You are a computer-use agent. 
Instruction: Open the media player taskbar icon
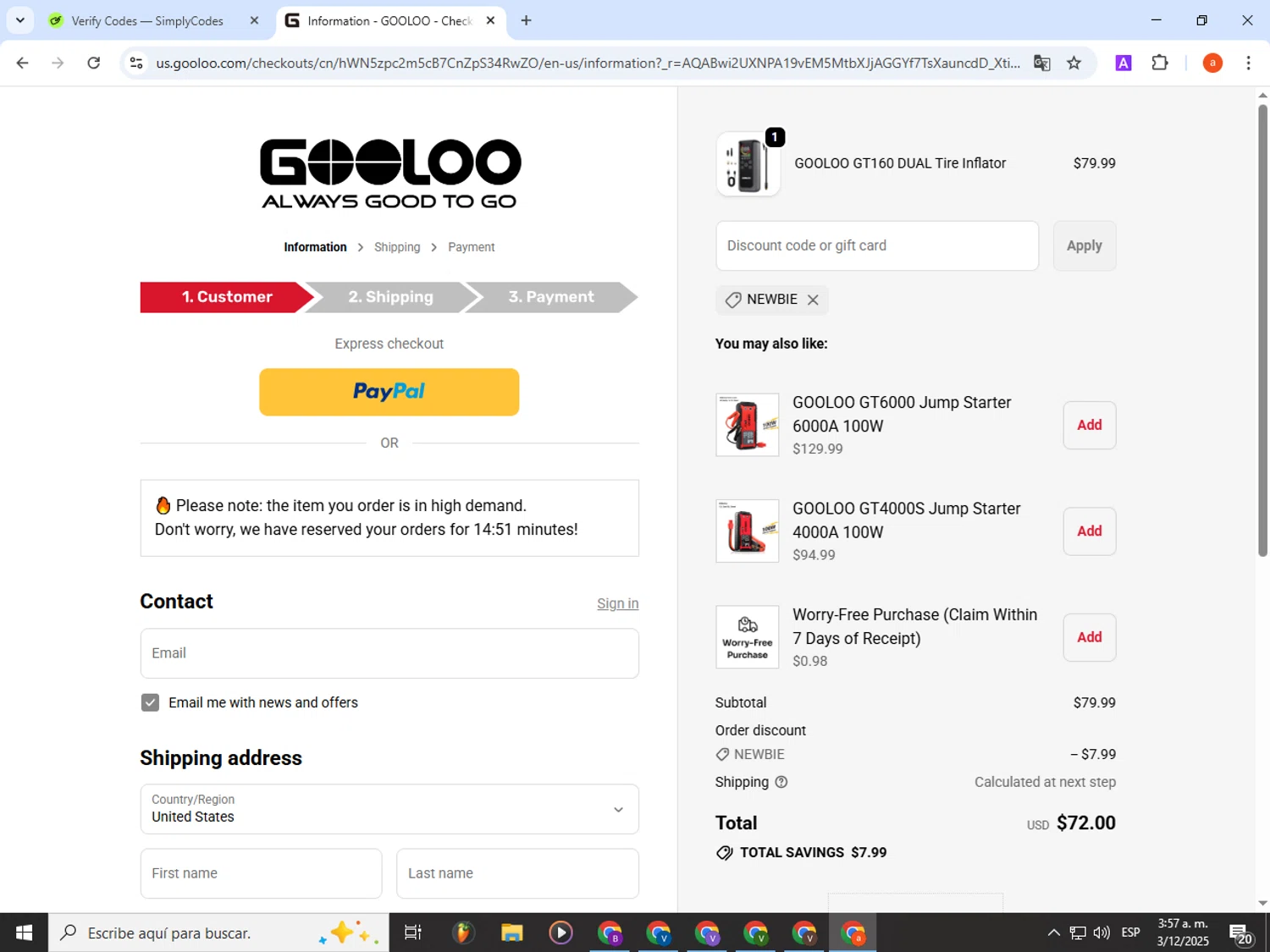560,933
